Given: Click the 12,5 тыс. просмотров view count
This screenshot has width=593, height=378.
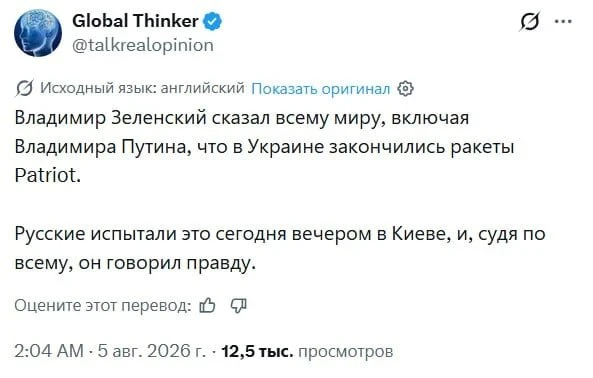Looking at the screenshot, I should point(307,351).
